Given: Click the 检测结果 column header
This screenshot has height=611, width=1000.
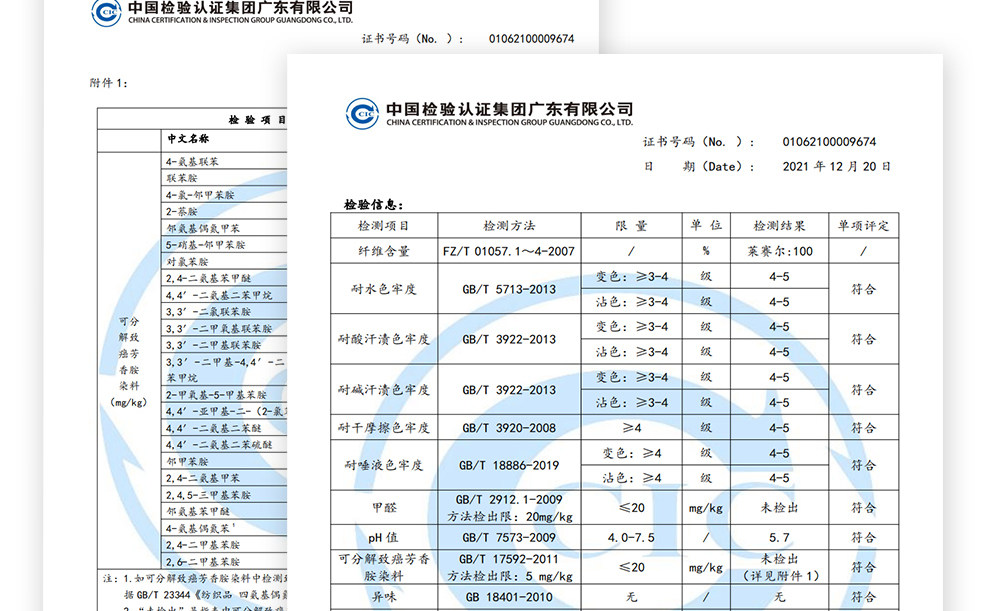Looking at the screenshot, I should (x=779, y=226).
